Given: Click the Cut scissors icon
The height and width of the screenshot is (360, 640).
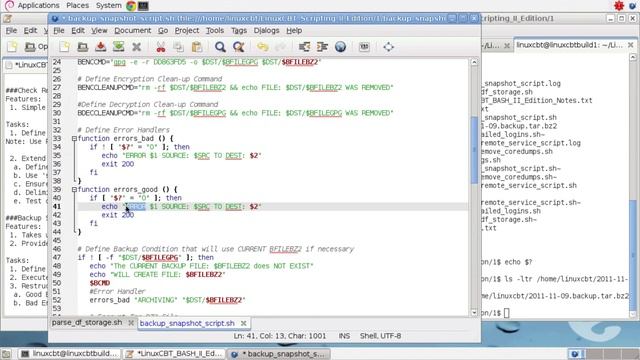Looking at the screenshot, I should tap(161, 47).
